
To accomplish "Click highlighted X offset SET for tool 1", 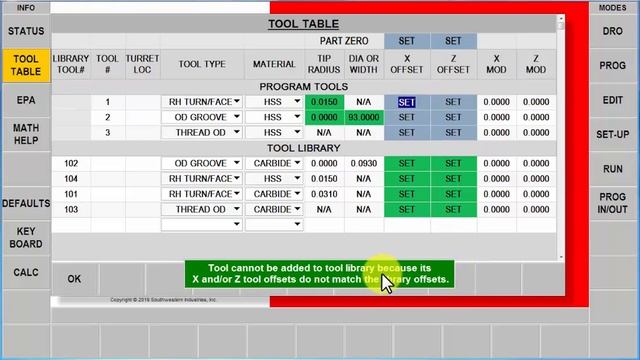I will (x=407, y=102).
